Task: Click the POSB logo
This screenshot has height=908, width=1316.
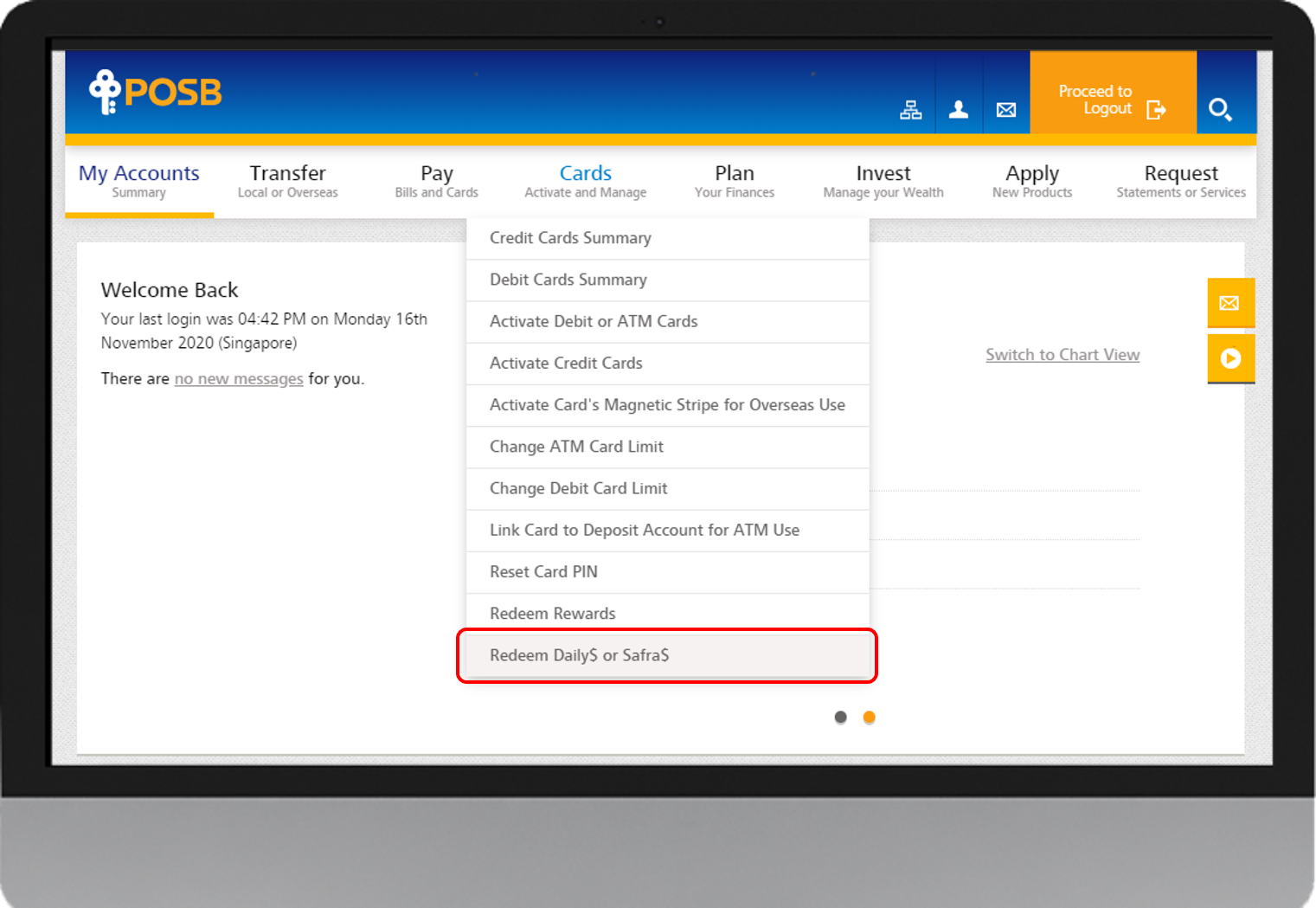Action: click(156, 92)
